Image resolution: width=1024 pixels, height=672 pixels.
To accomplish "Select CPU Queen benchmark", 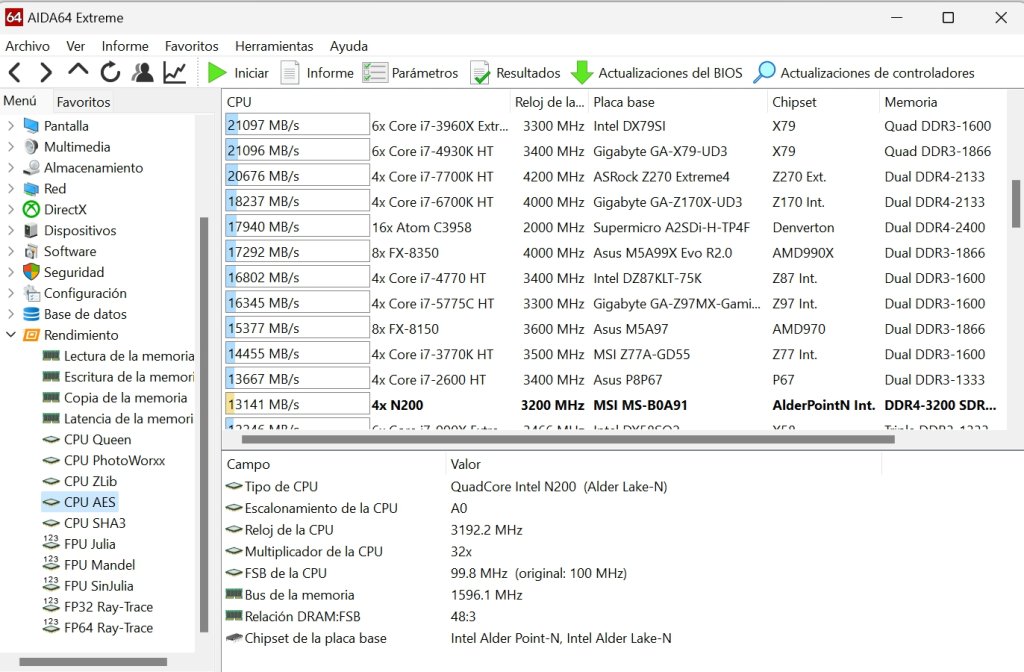I will coord(87,440).
